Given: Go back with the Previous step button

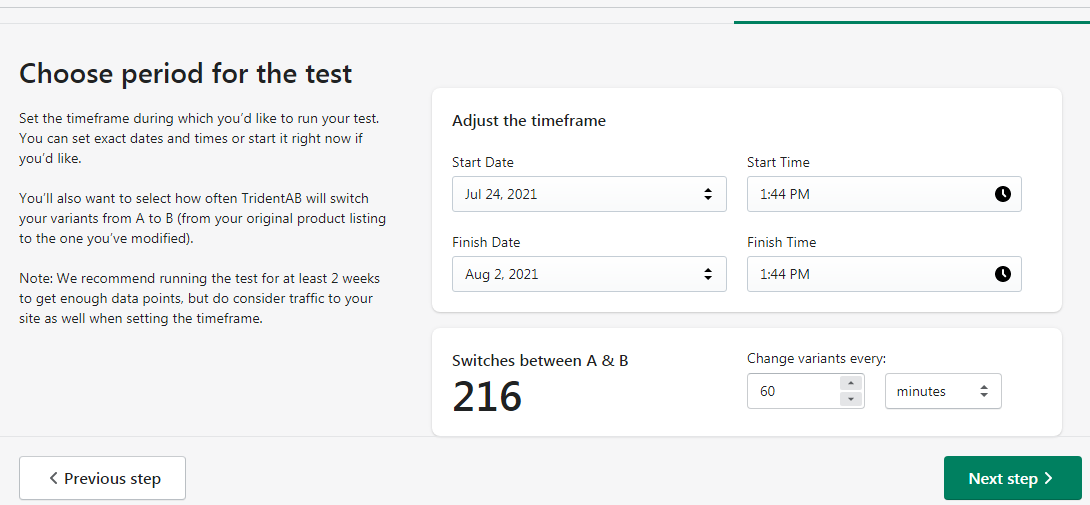Looking at the screenshot, I should click(x=103, y=479).
